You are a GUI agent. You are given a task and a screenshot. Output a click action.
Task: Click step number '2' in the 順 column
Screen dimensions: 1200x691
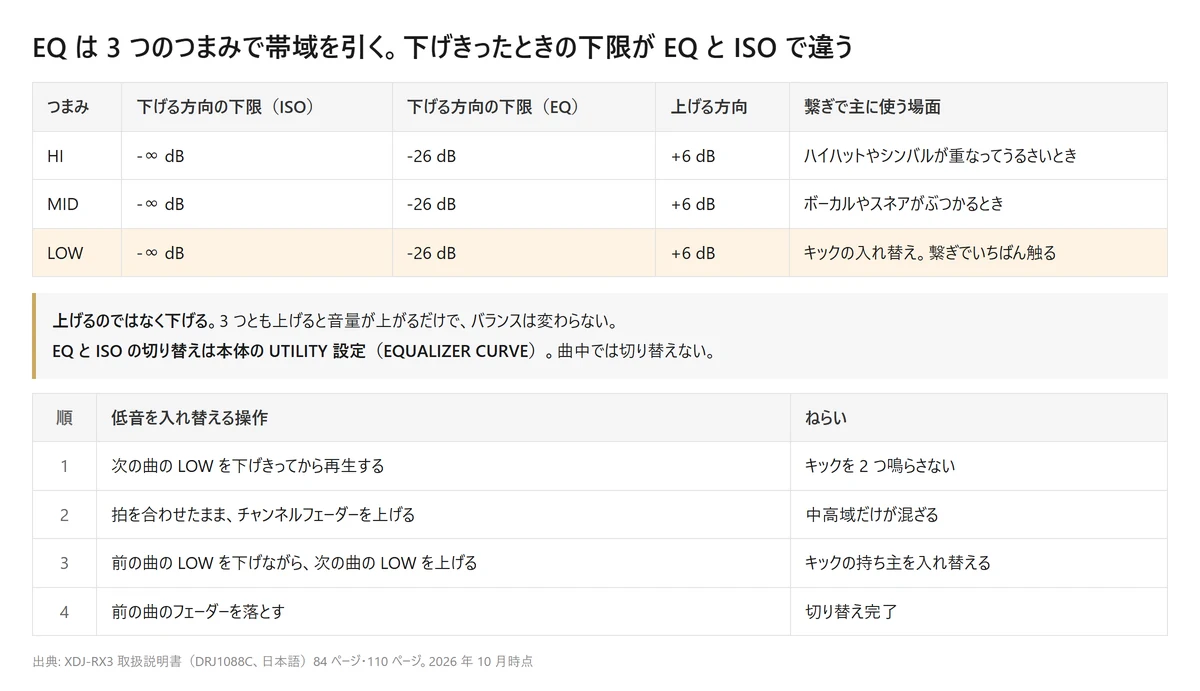(64, 515)
